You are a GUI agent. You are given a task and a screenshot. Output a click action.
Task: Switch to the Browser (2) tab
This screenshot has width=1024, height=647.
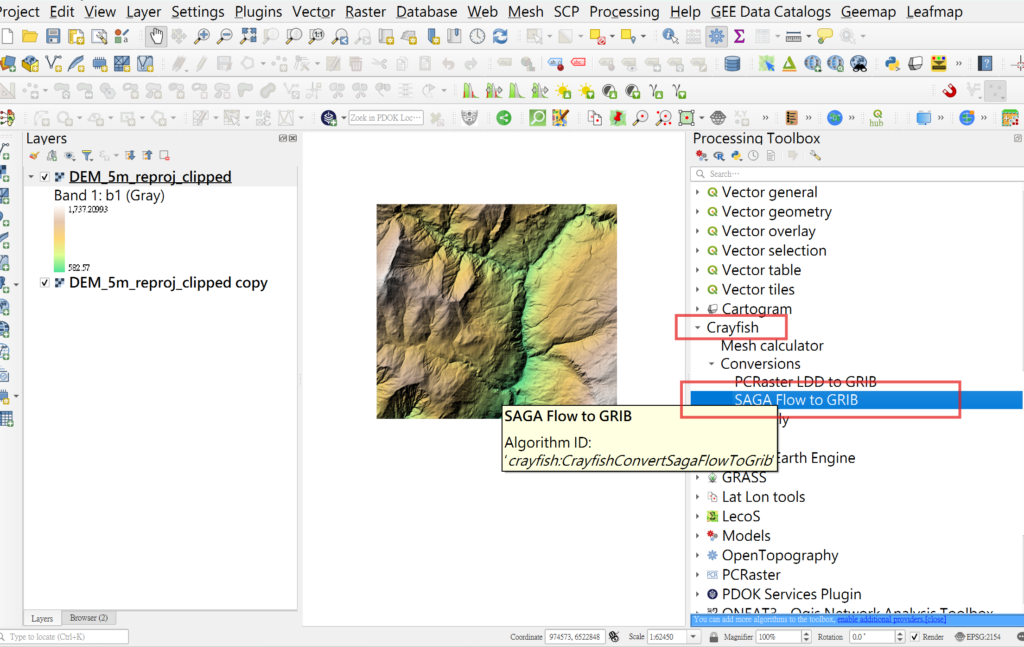[x=89, y=618]
